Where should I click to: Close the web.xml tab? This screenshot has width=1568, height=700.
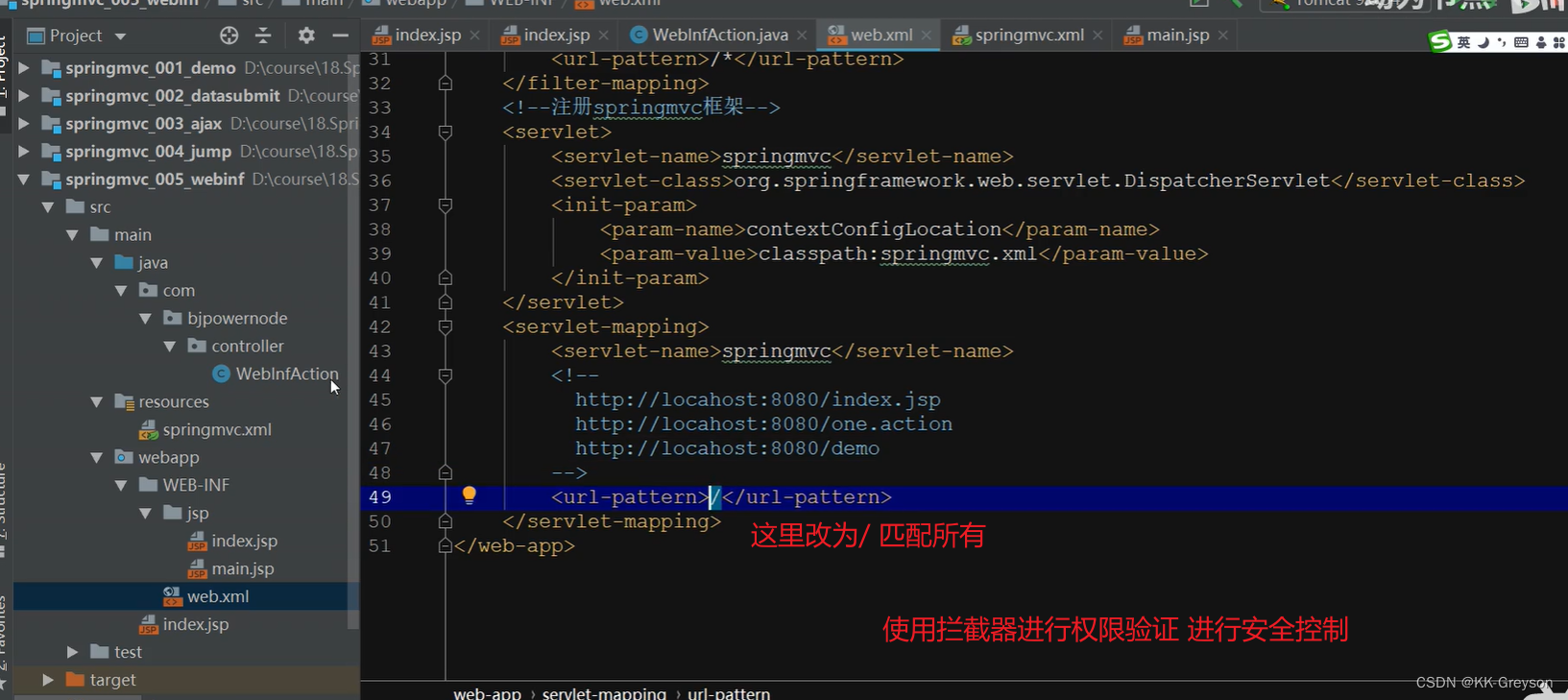927,36
